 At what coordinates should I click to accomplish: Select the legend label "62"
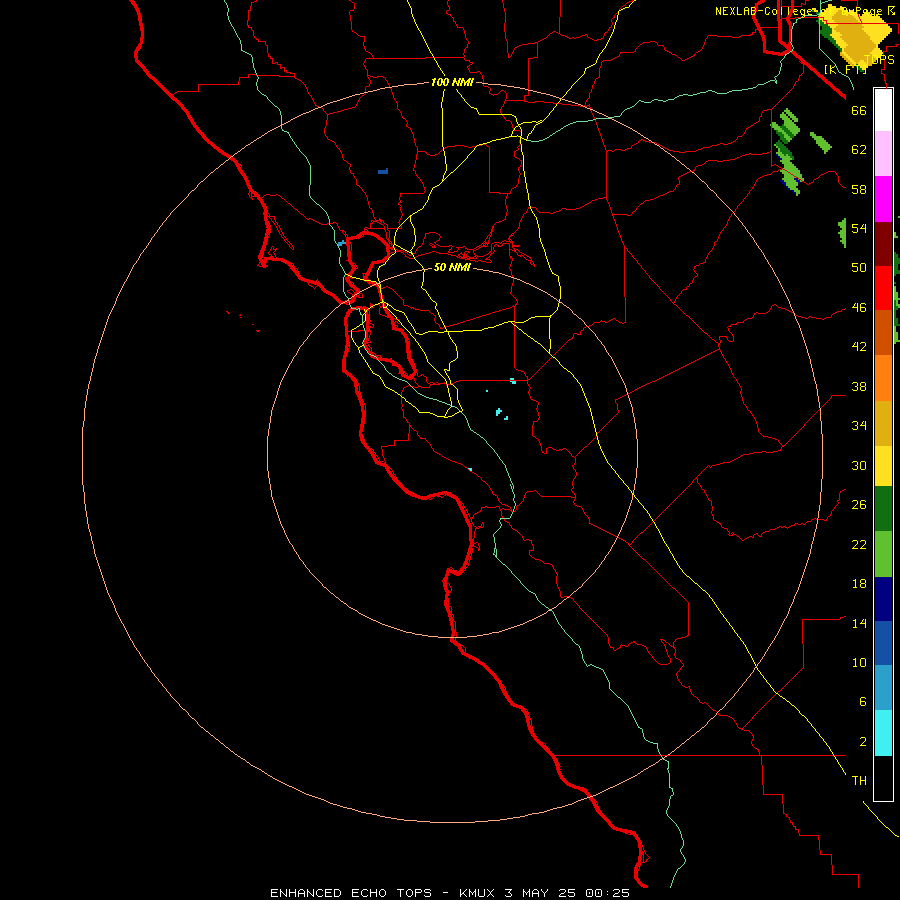(x=859, y=150)
